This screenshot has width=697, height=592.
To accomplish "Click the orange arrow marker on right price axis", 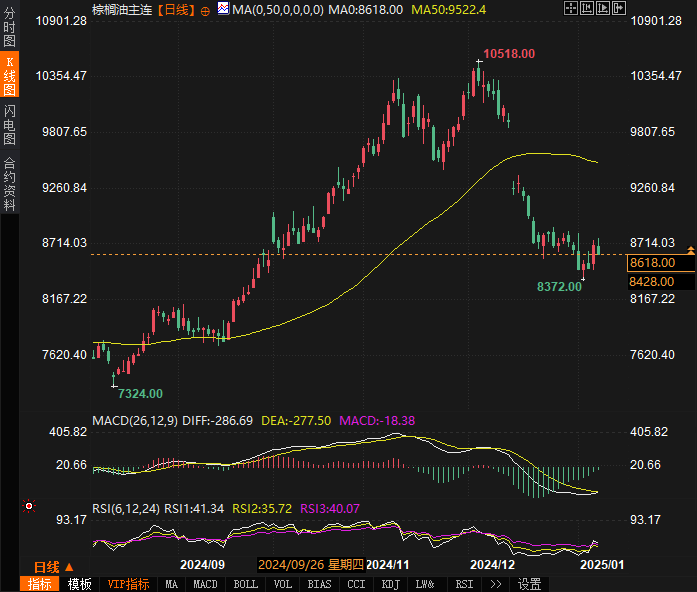I will click(x=690, y=247).
